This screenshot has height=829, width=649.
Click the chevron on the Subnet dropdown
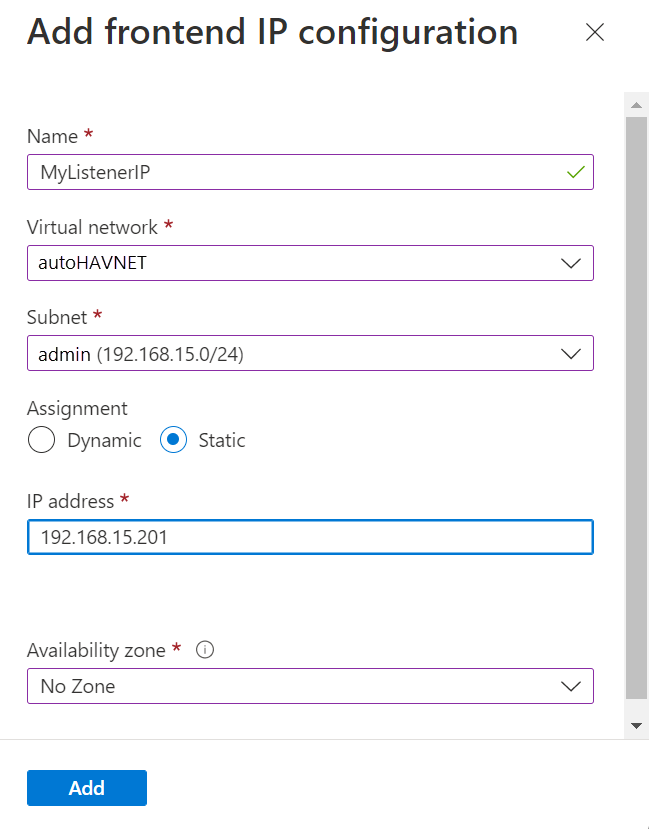click(x=571, y=353)
